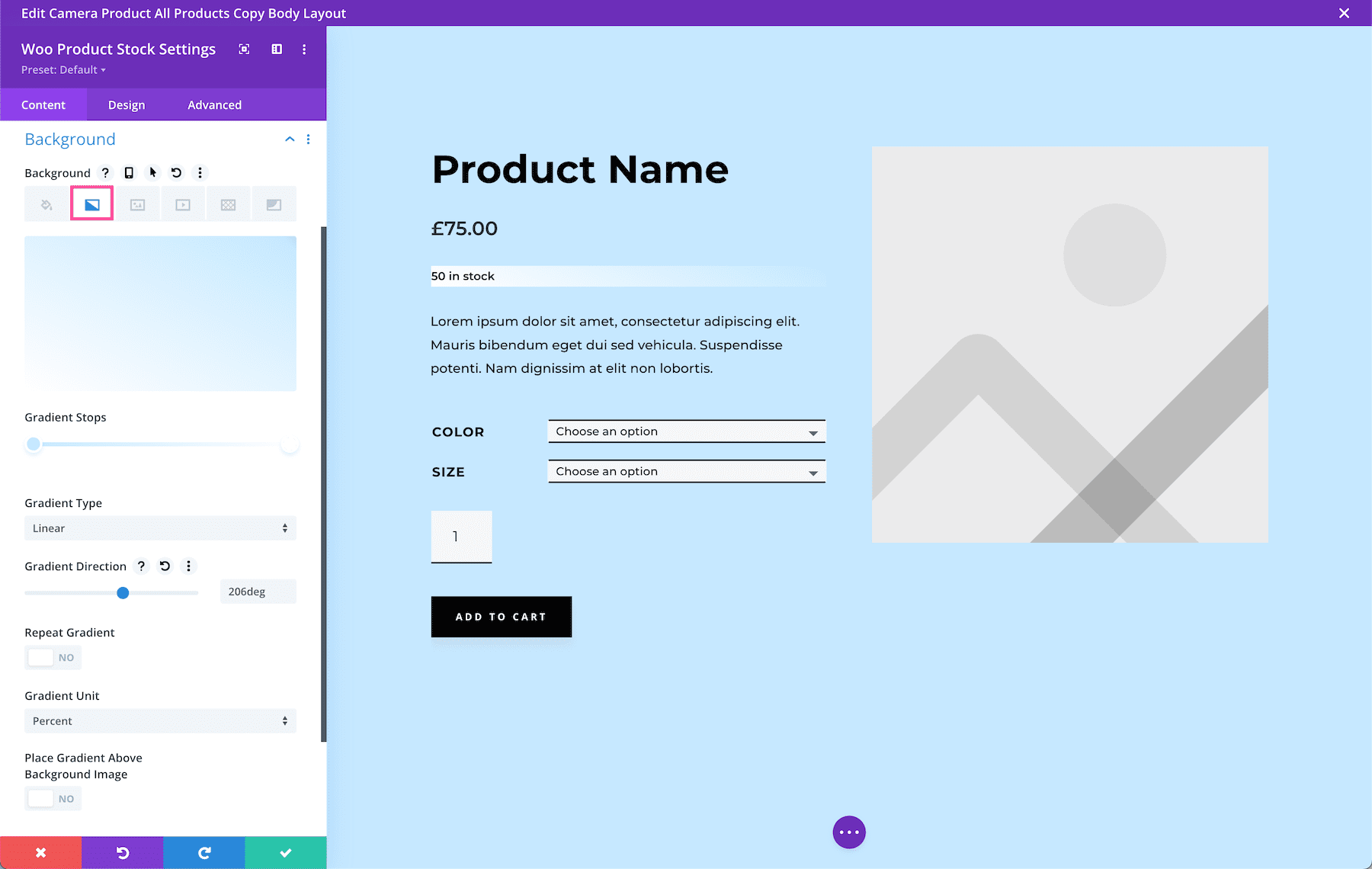Select the video background type
1372x869 pixels.
[182, 204]
